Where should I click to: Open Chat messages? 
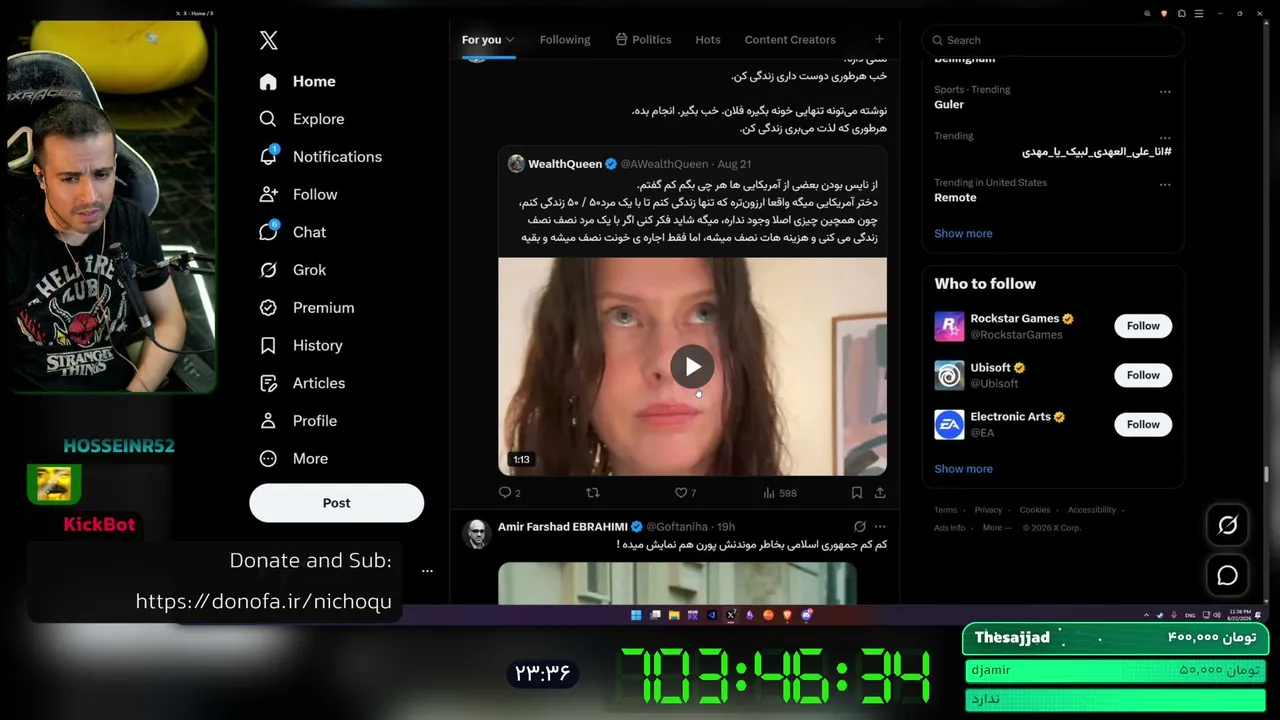pos(293,232)
